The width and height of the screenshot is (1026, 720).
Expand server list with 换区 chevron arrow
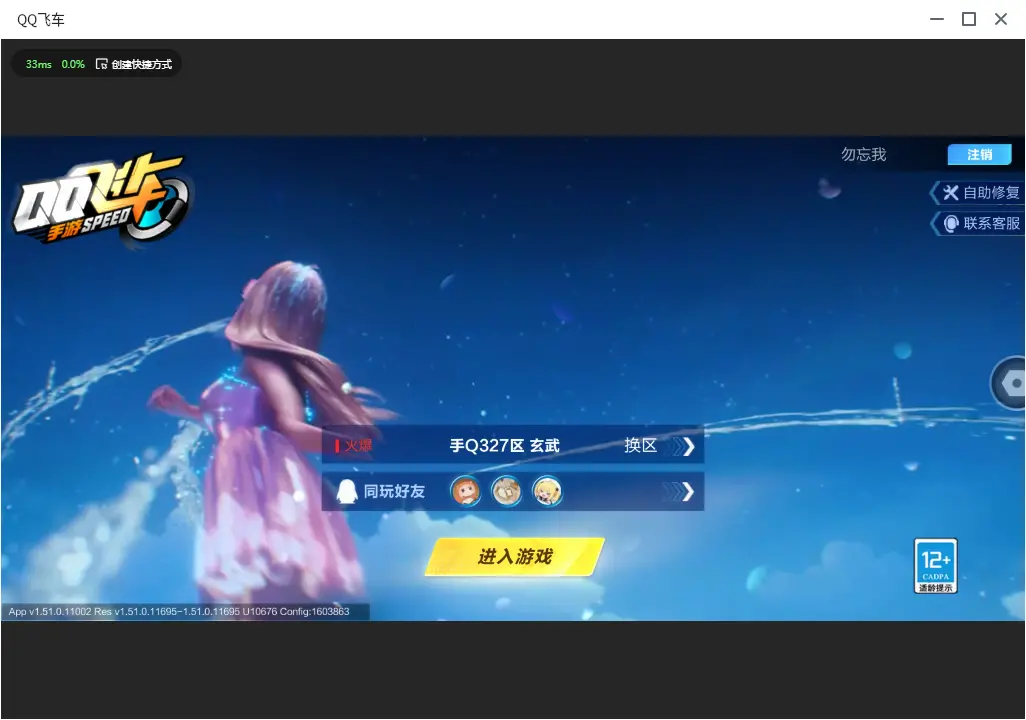point(682,446)
